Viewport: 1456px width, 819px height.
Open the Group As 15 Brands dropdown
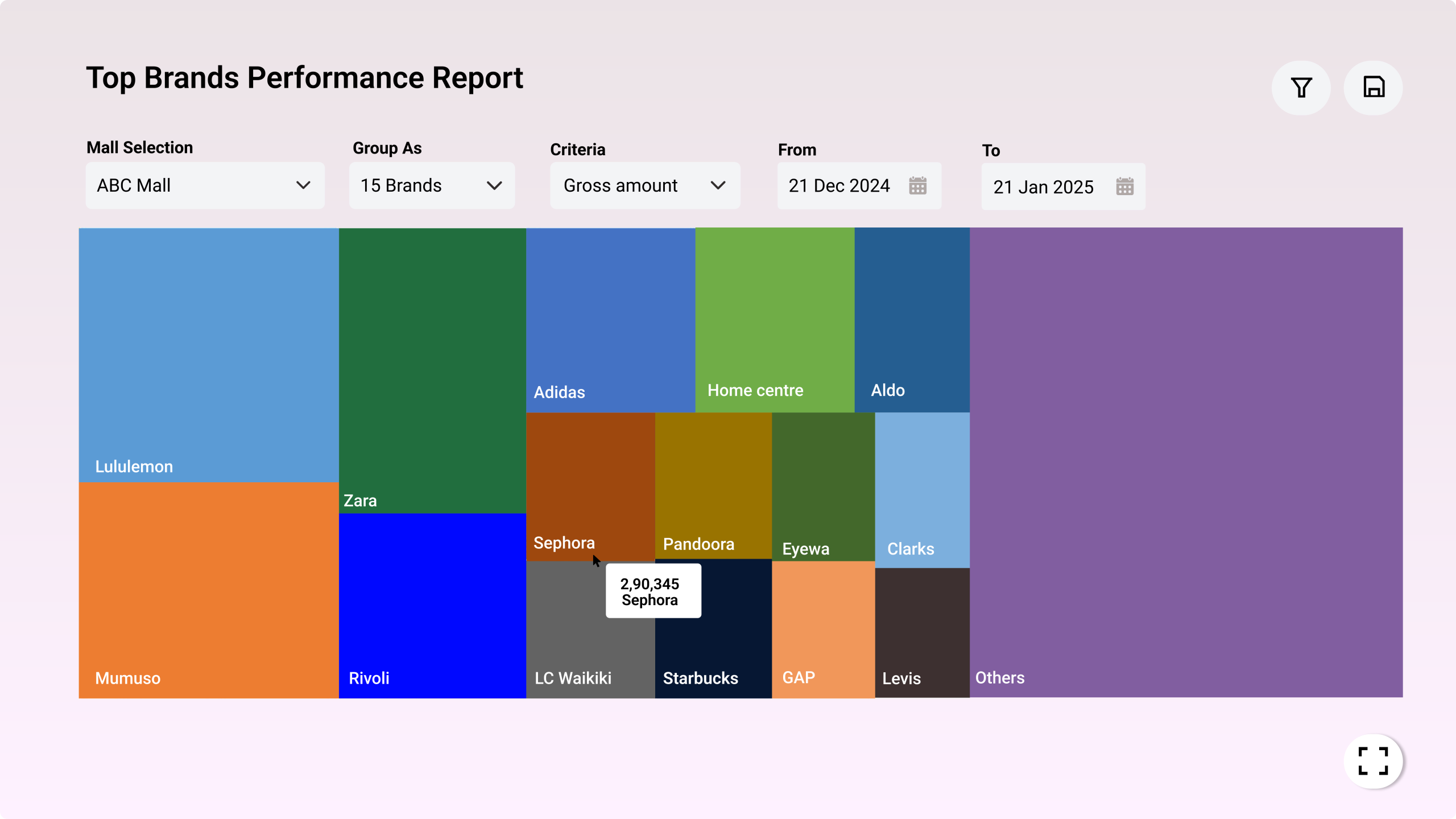click(x=432, y=185)
